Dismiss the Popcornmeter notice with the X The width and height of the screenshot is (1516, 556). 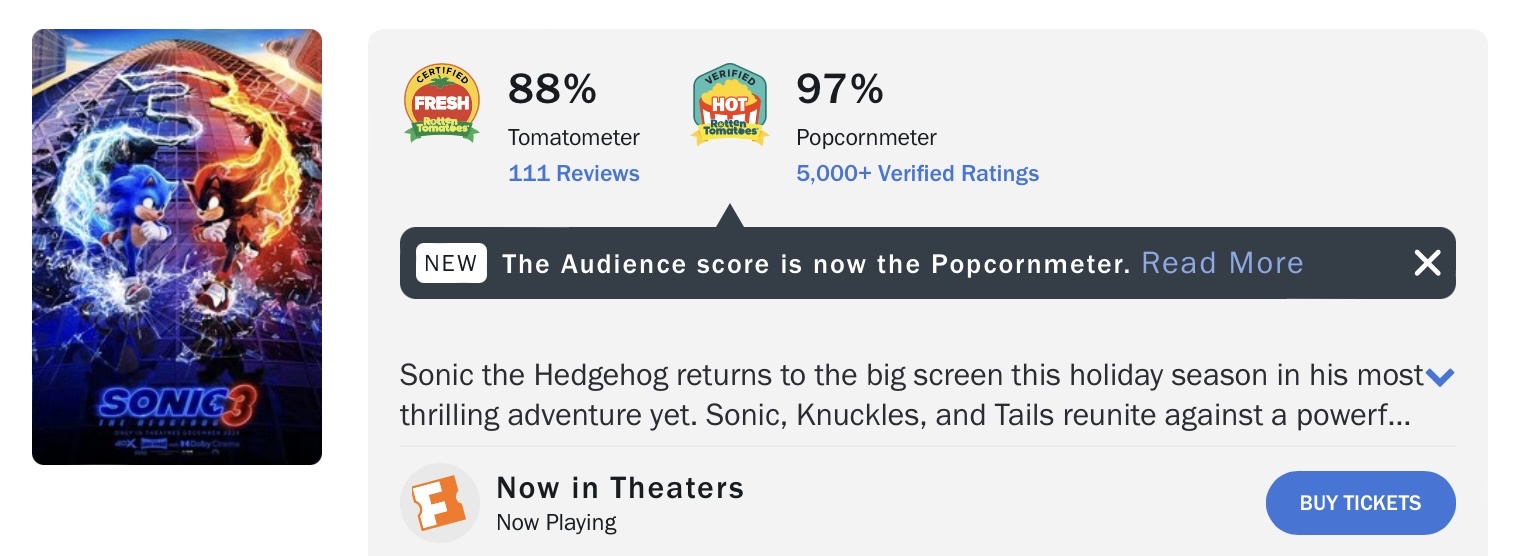(x=1427, y=263)
